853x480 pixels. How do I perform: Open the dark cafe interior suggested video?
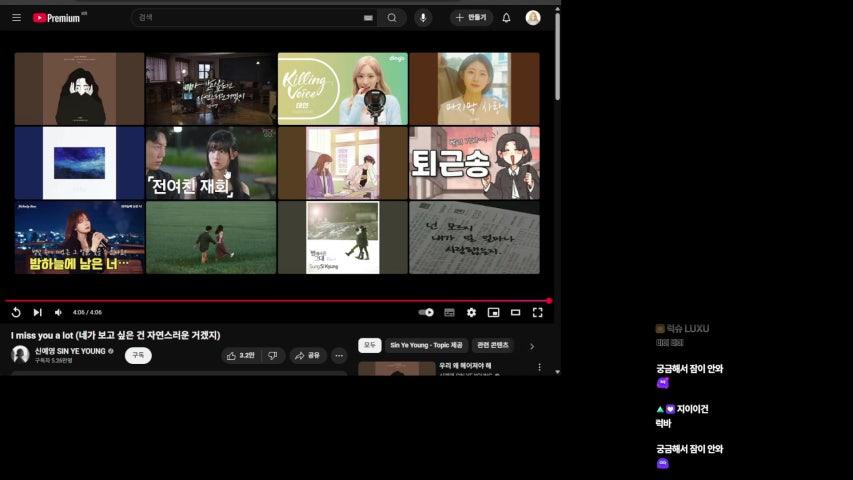coord(211,89)
